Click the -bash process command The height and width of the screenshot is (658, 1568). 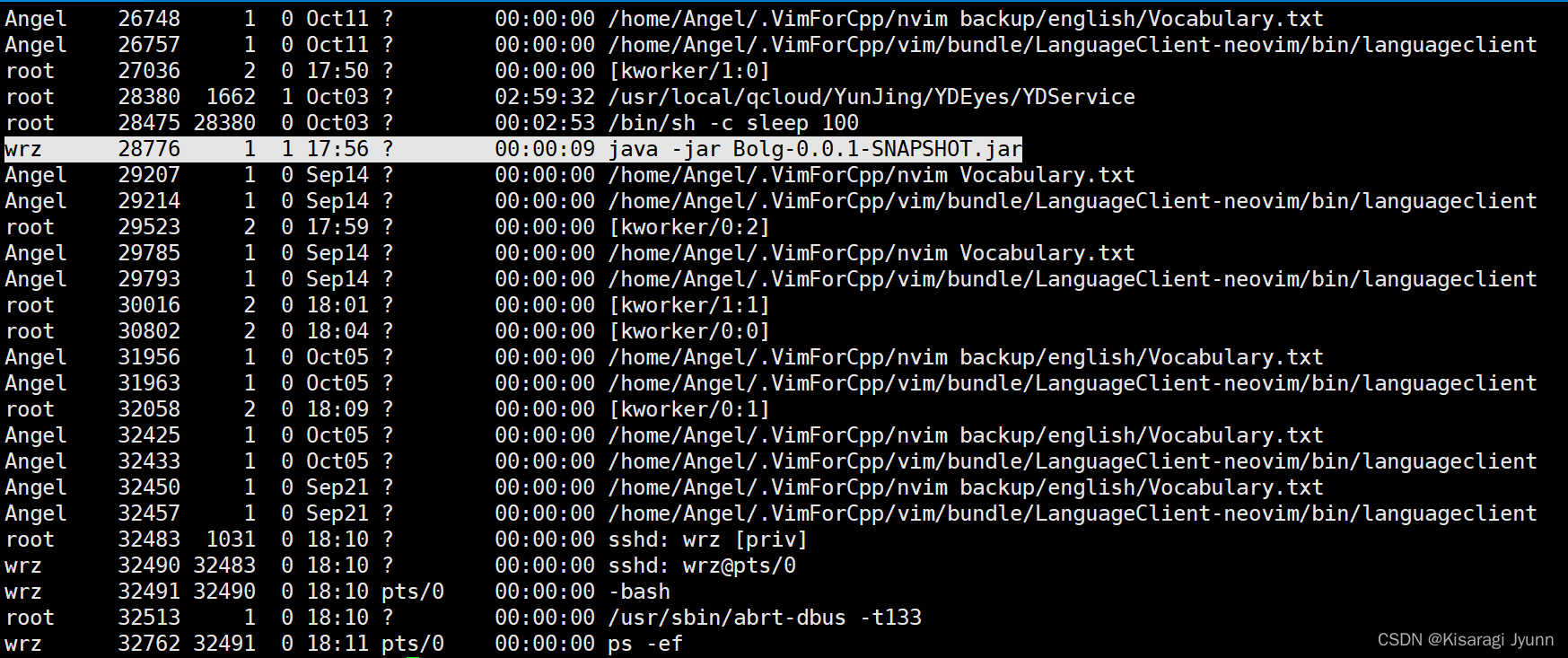tap(639, 592)
